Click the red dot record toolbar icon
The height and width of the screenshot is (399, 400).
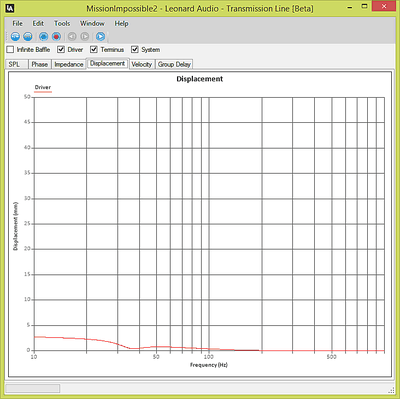click(x=56, y=36)
